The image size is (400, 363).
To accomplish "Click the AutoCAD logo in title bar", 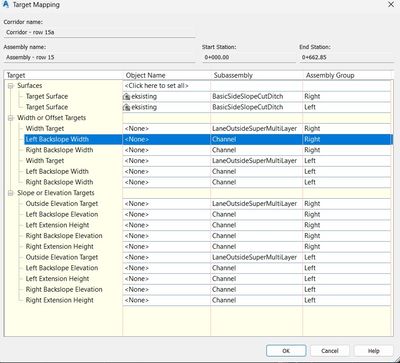I will (5, 5).
